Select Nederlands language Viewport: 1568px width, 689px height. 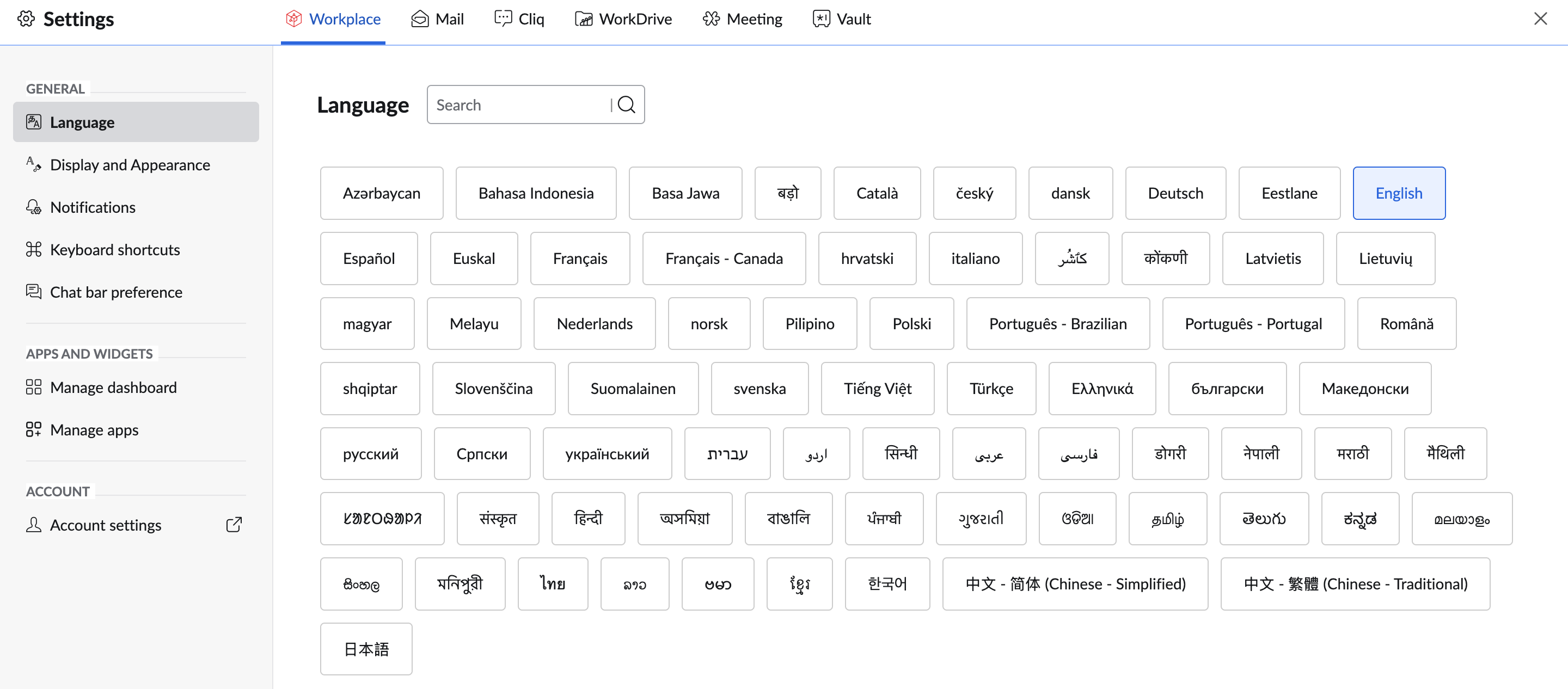(x=594, y=323)
